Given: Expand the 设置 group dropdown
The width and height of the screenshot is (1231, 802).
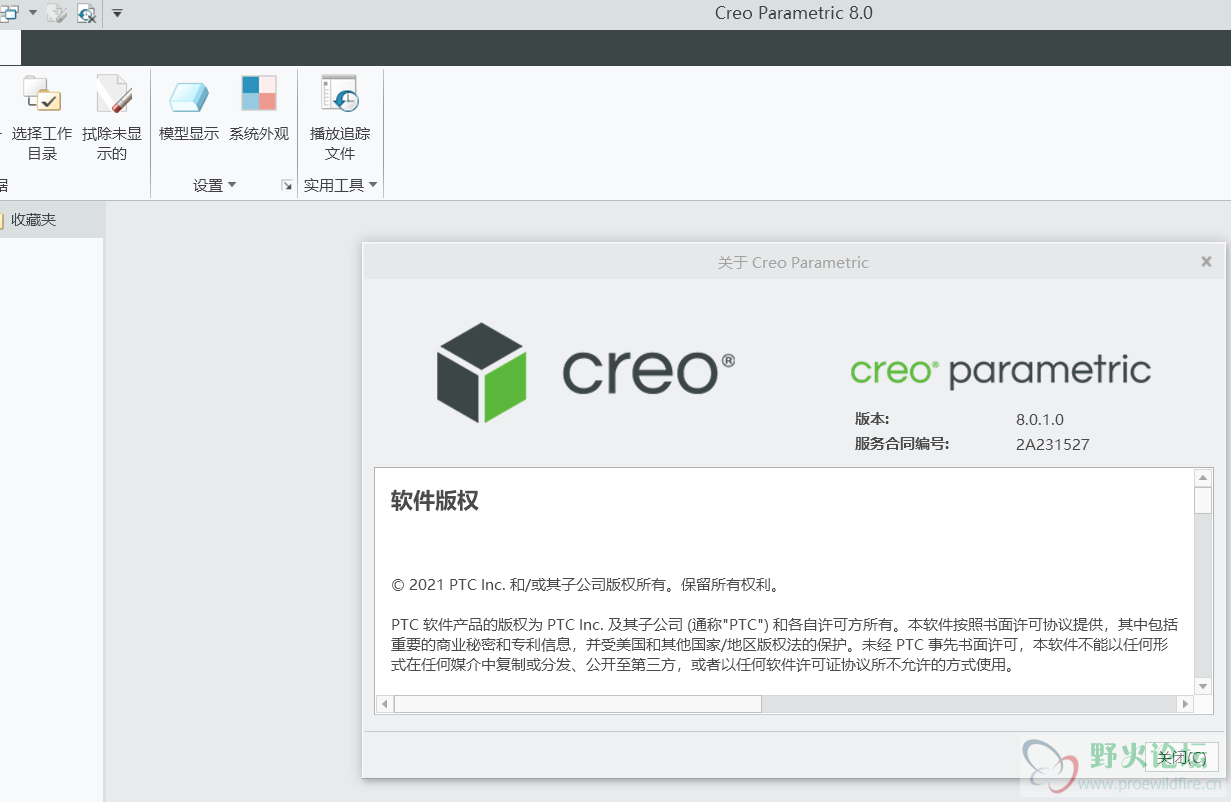Looking at the screenshot, I should tap(215, 185).
